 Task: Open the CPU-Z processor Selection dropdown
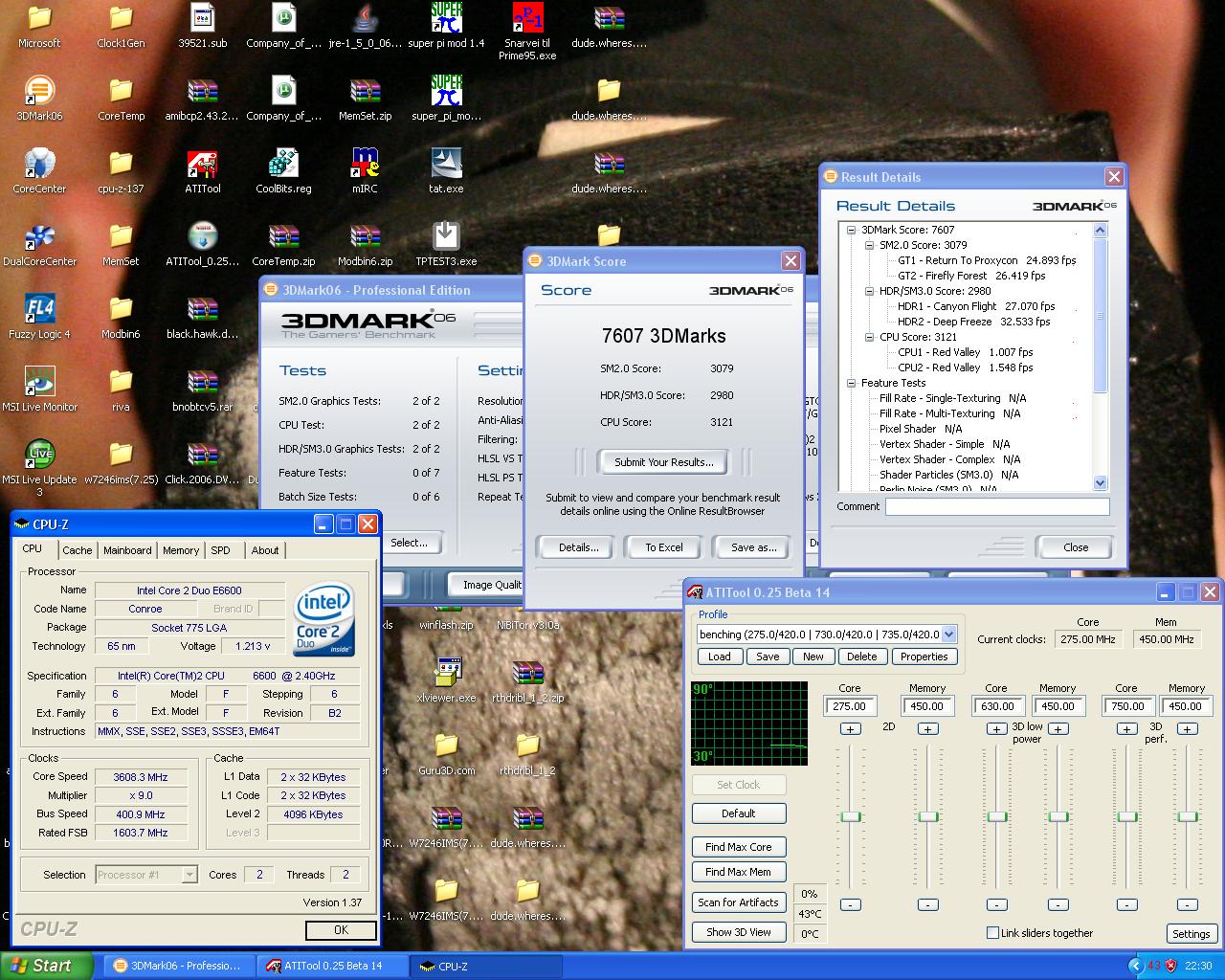coord(189,874)
